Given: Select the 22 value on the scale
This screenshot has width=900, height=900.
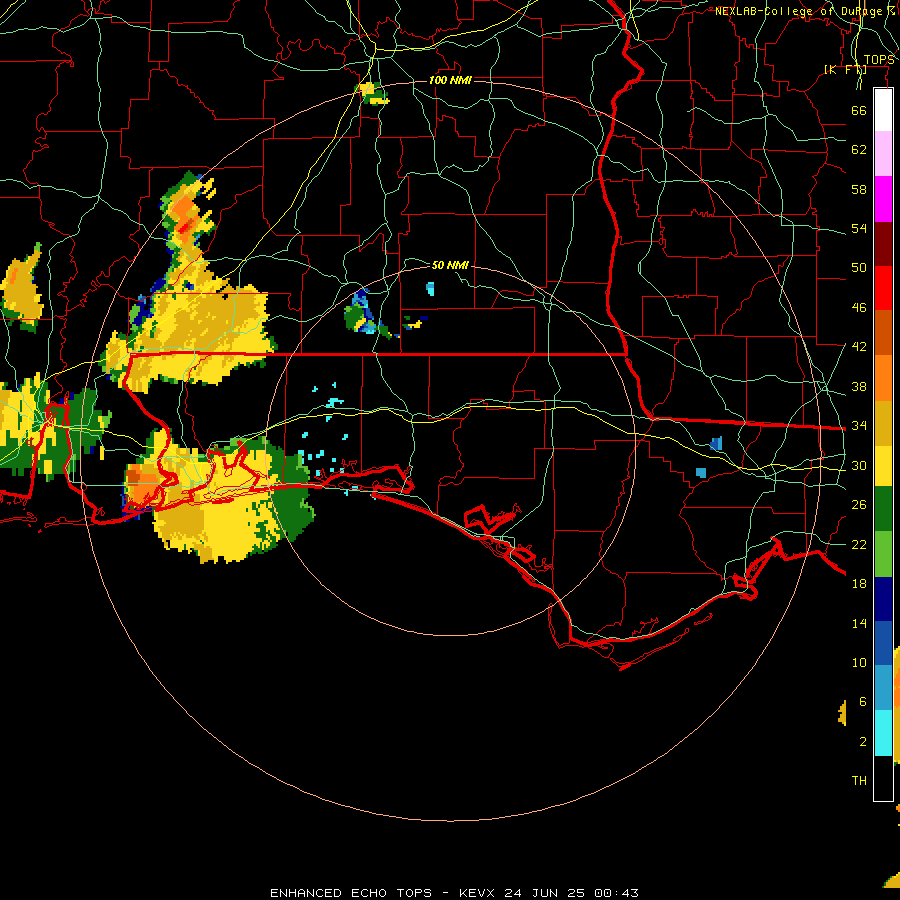Looking at the screenshot, I should tap(859, 544).
